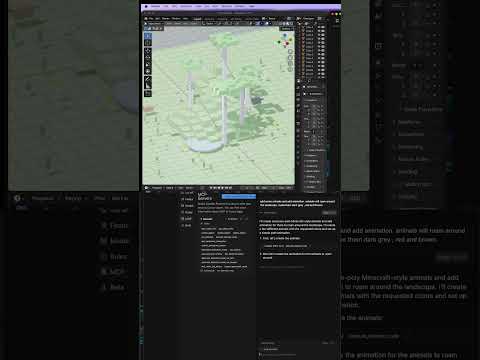480x360 pixels.
Task: Open the Global transform orientation dropdown
Action: [x=211, y=23]
